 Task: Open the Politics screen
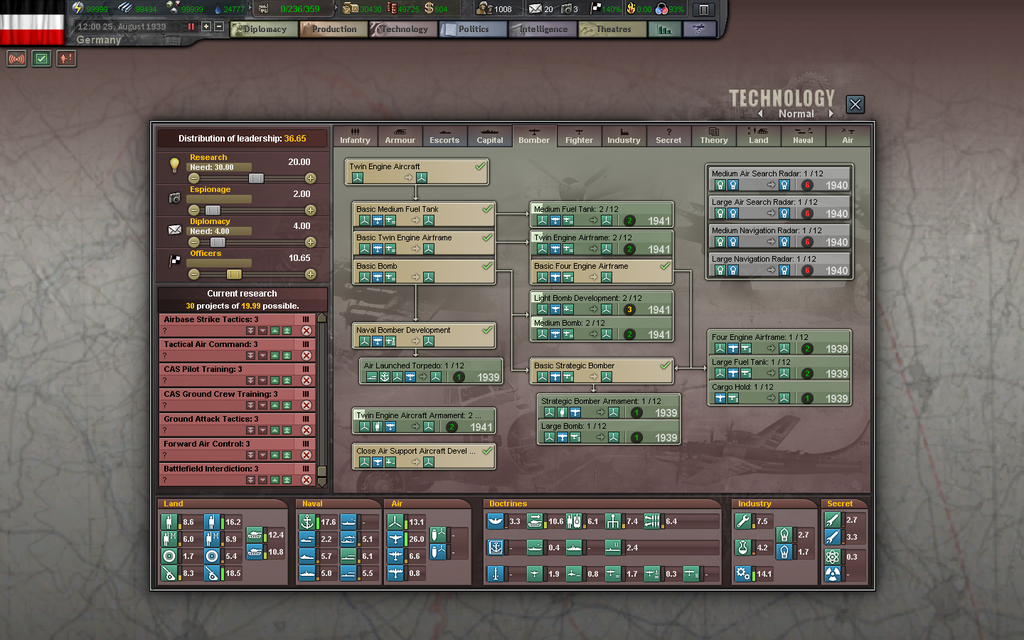pos(473,29)
